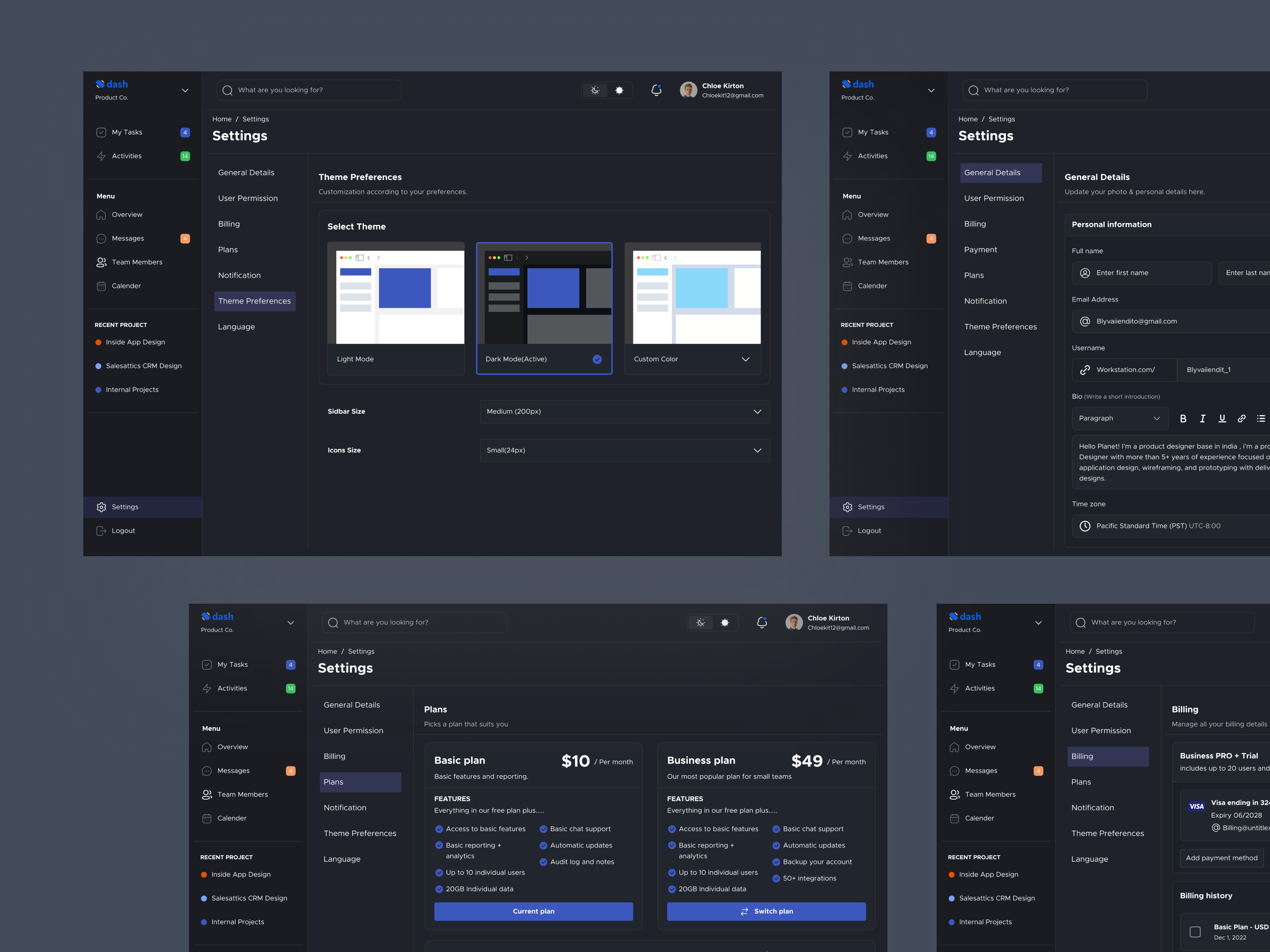Apply bold formatting in the Bio editor
The image size is (1270, 952).
[1183, 418]
